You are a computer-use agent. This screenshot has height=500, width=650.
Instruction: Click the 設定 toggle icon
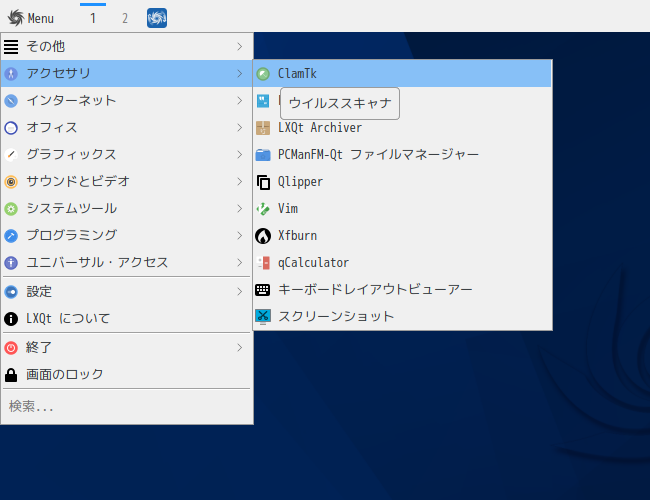tap(11, 292)
